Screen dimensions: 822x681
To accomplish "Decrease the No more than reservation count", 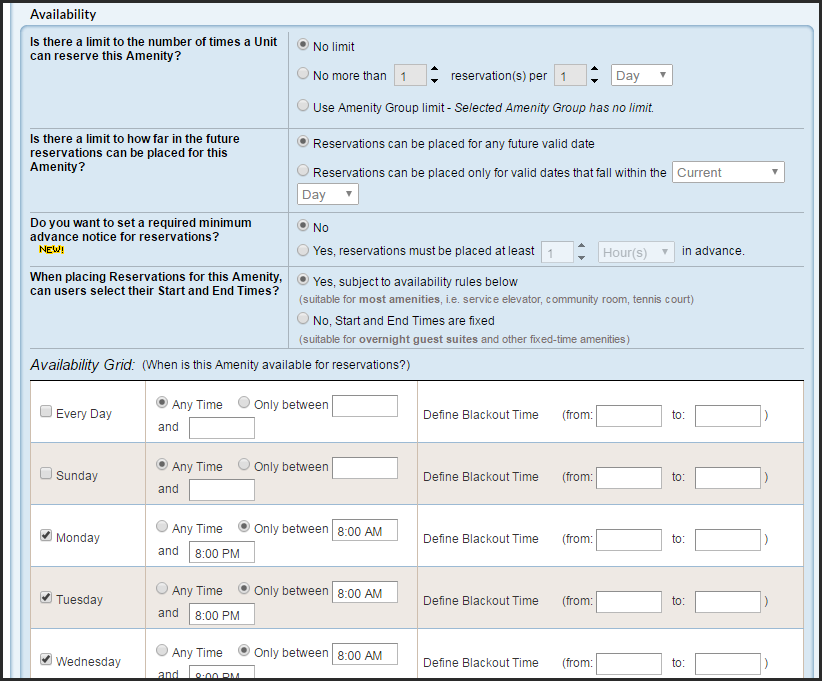I will [x=434, y=81].
